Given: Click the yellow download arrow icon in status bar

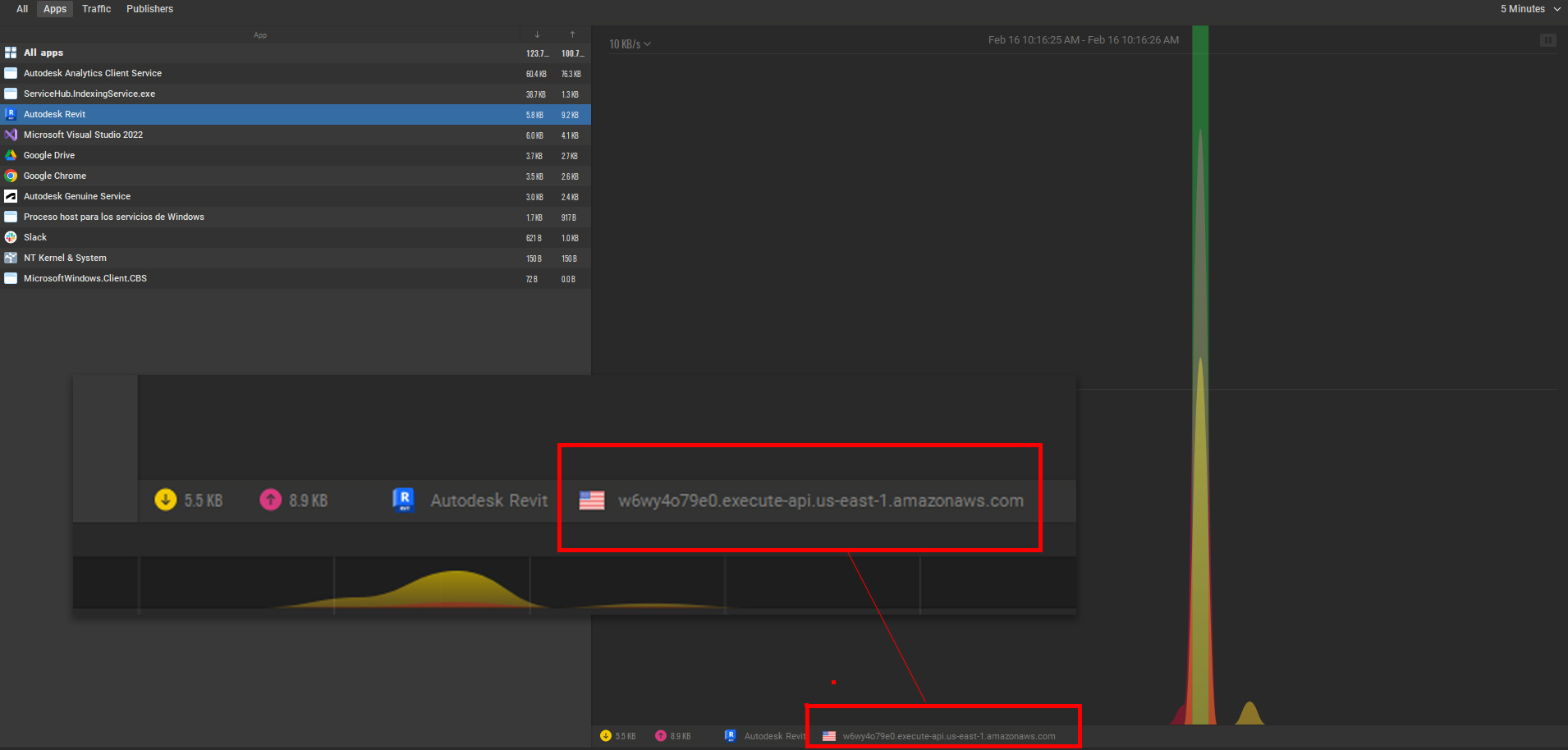Looking at the screenshot, I should 606,735.
